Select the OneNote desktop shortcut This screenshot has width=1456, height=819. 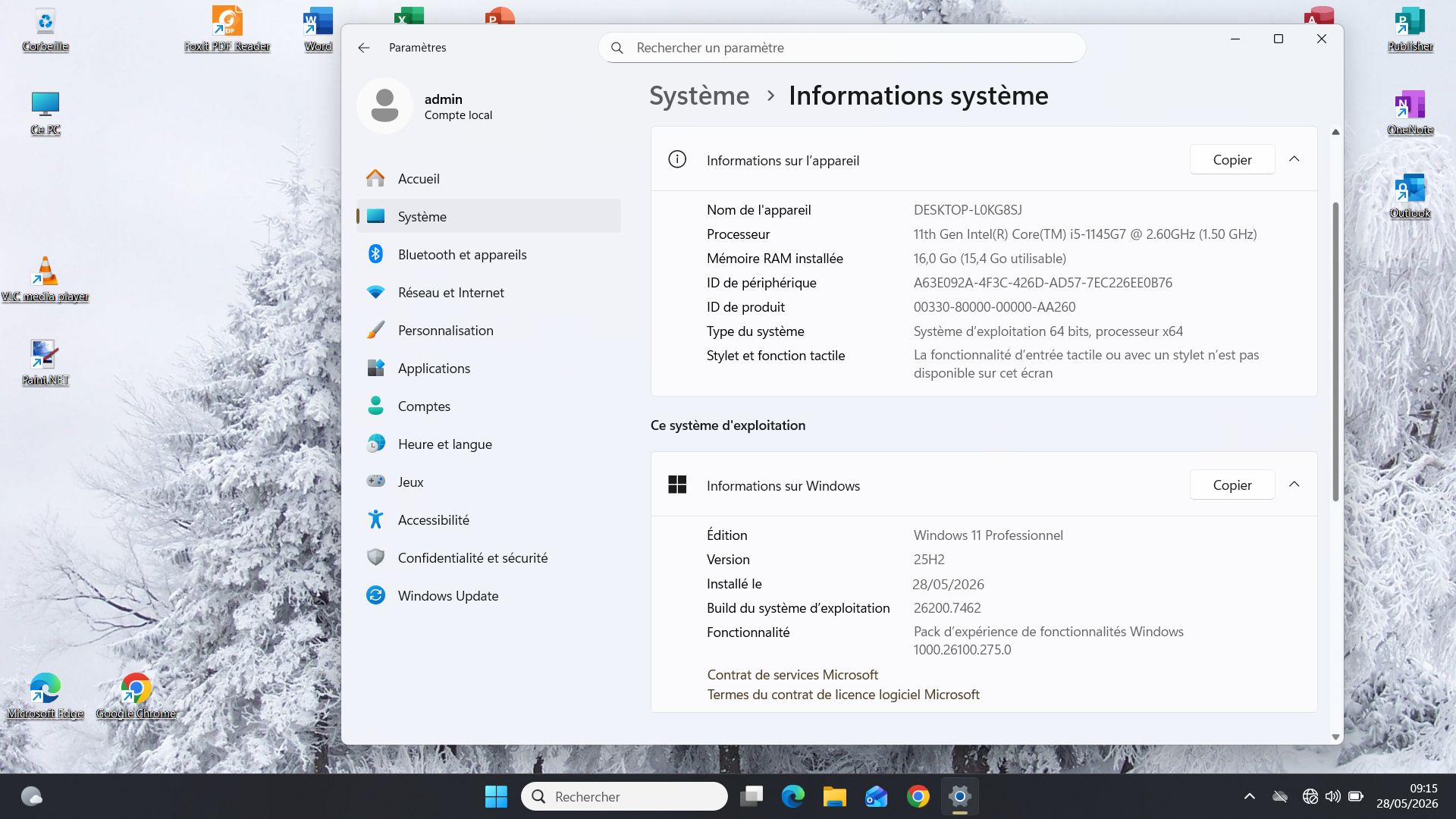click(1410, 112)
